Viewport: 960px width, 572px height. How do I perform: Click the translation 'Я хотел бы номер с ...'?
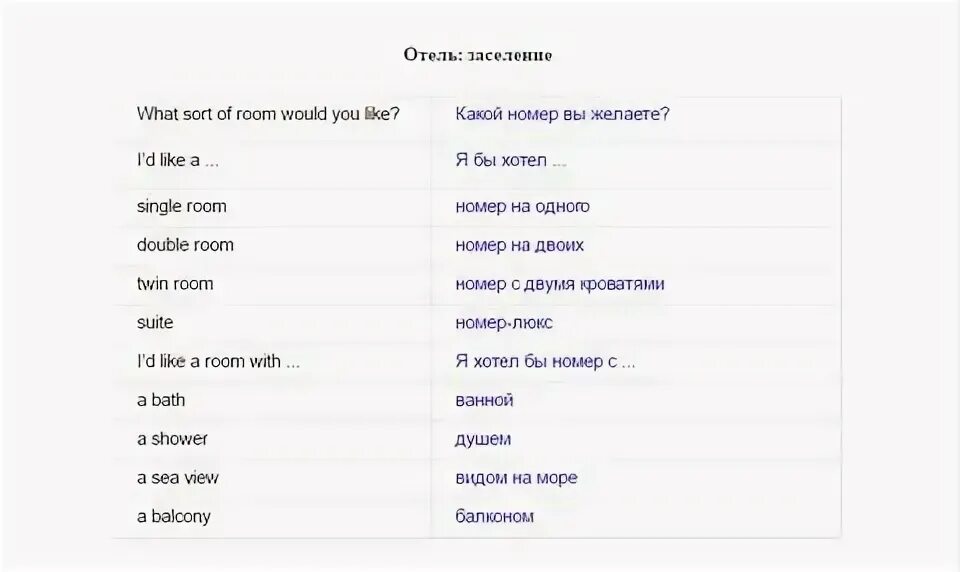[x=545, y=361]
